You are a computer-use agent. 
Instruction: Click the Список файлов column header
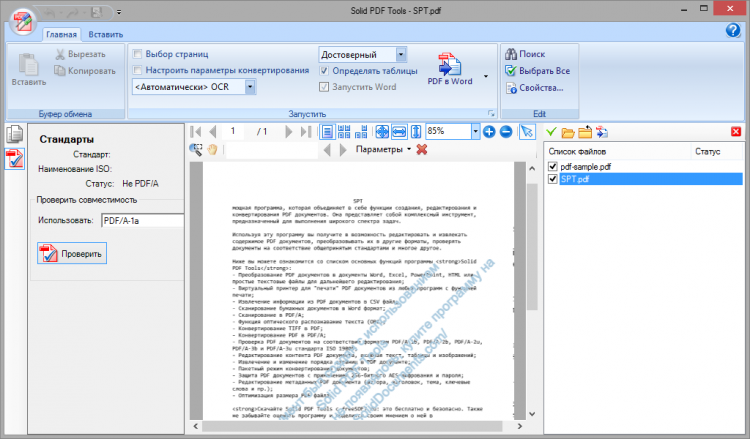[x=618, y=152]
